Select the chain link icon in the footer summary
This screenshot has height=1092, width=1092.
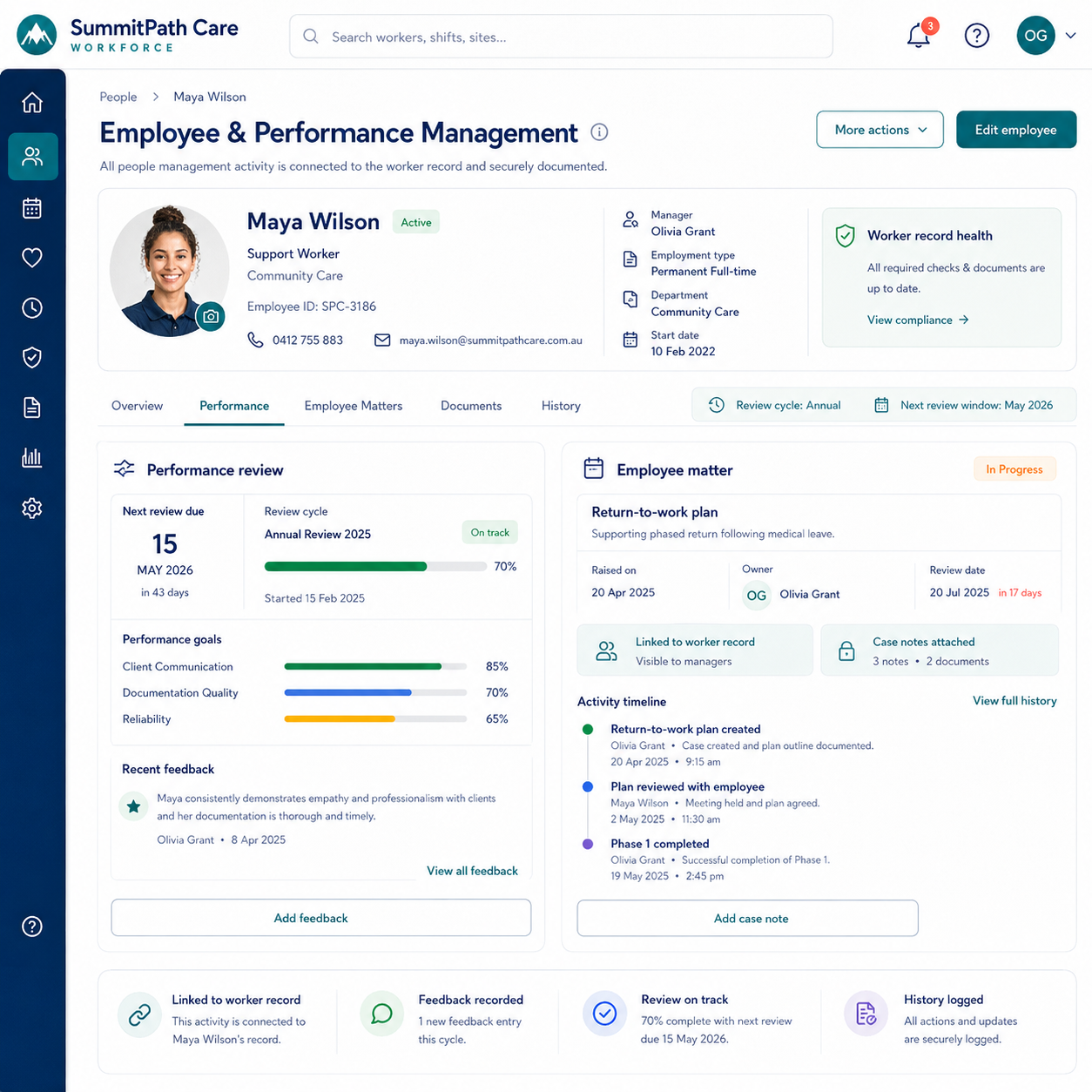coord(139,1014)
